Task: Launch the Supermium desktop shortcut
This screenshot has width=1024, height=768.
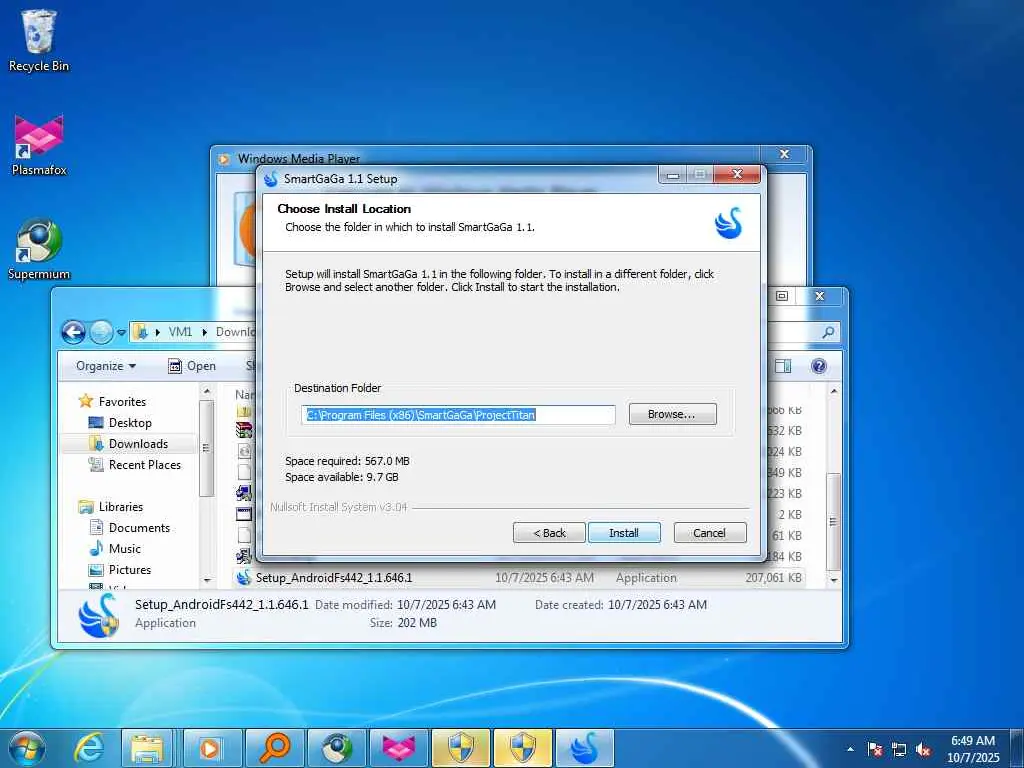Action: [39, 249]
